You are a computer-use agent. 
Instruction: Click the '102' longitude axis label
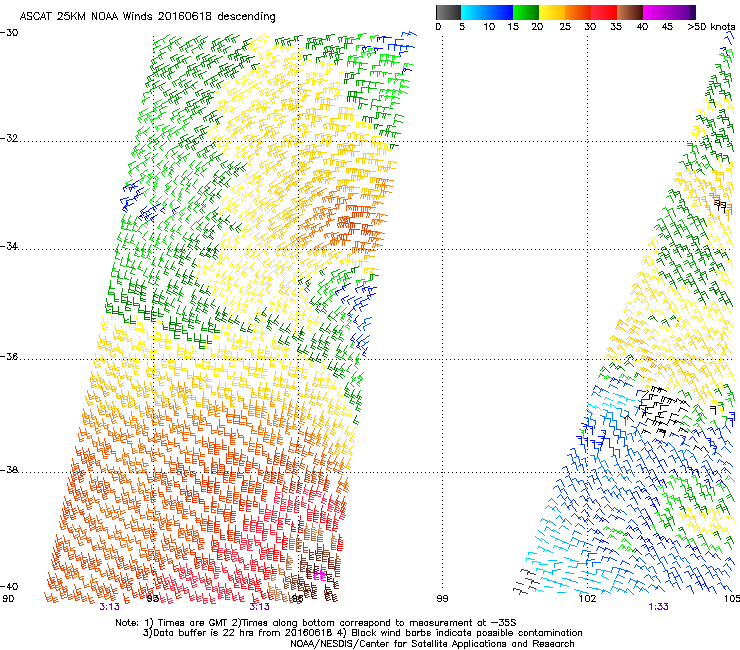click(587, 599)
